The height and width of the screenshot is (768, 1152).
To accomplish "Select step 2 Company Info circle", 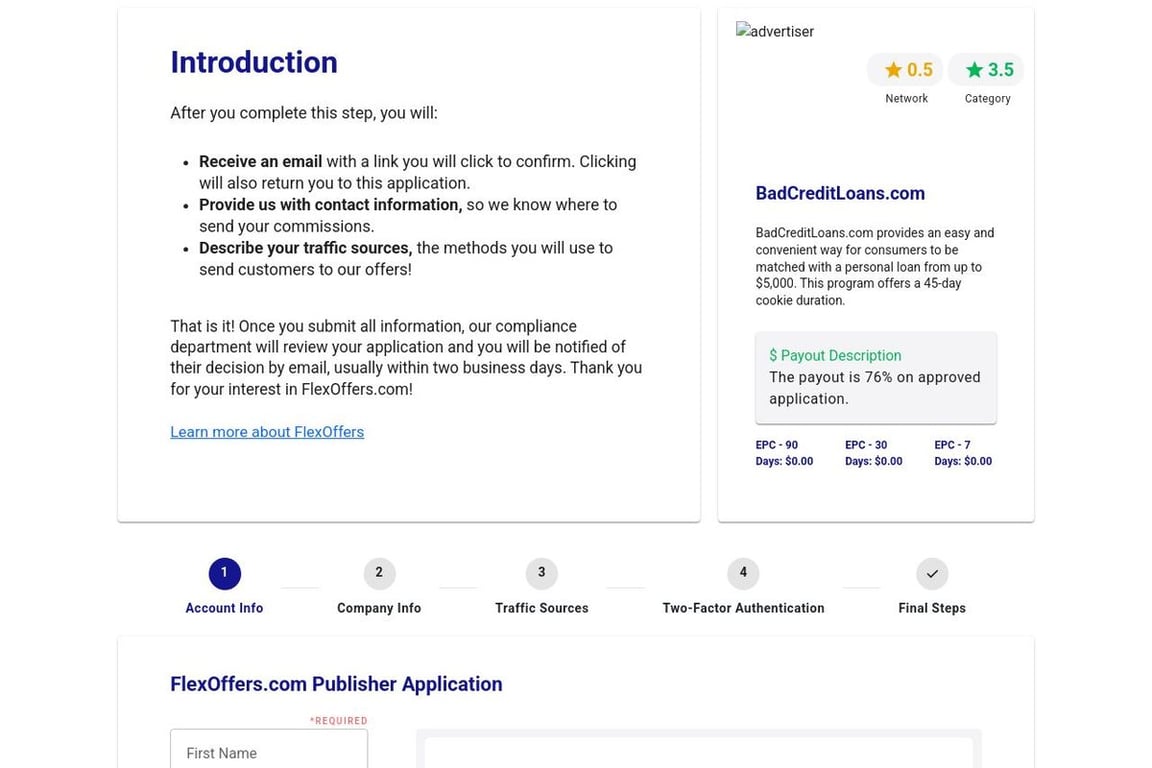I will 379,573.
